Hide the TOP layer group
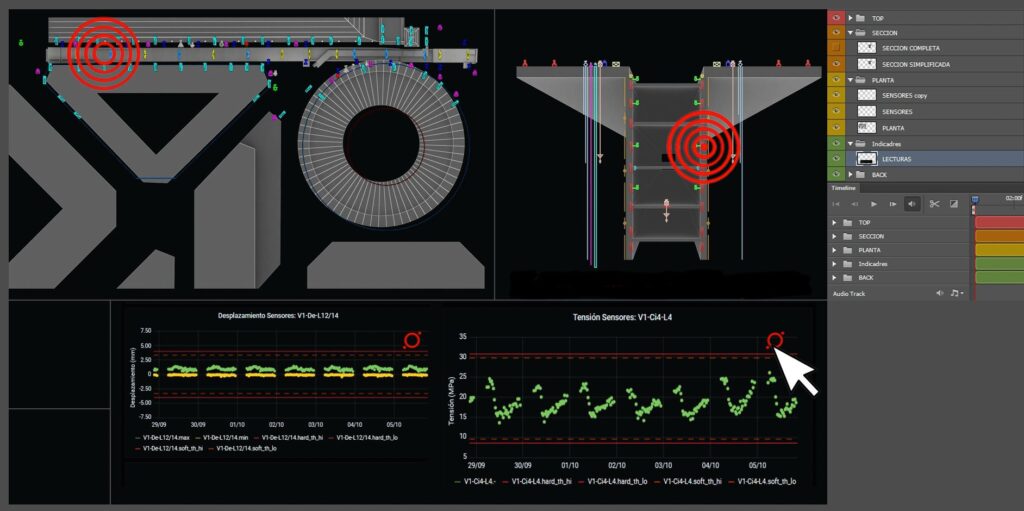The height and width of the screenshot is (511, 1024). tap(837, 18)
